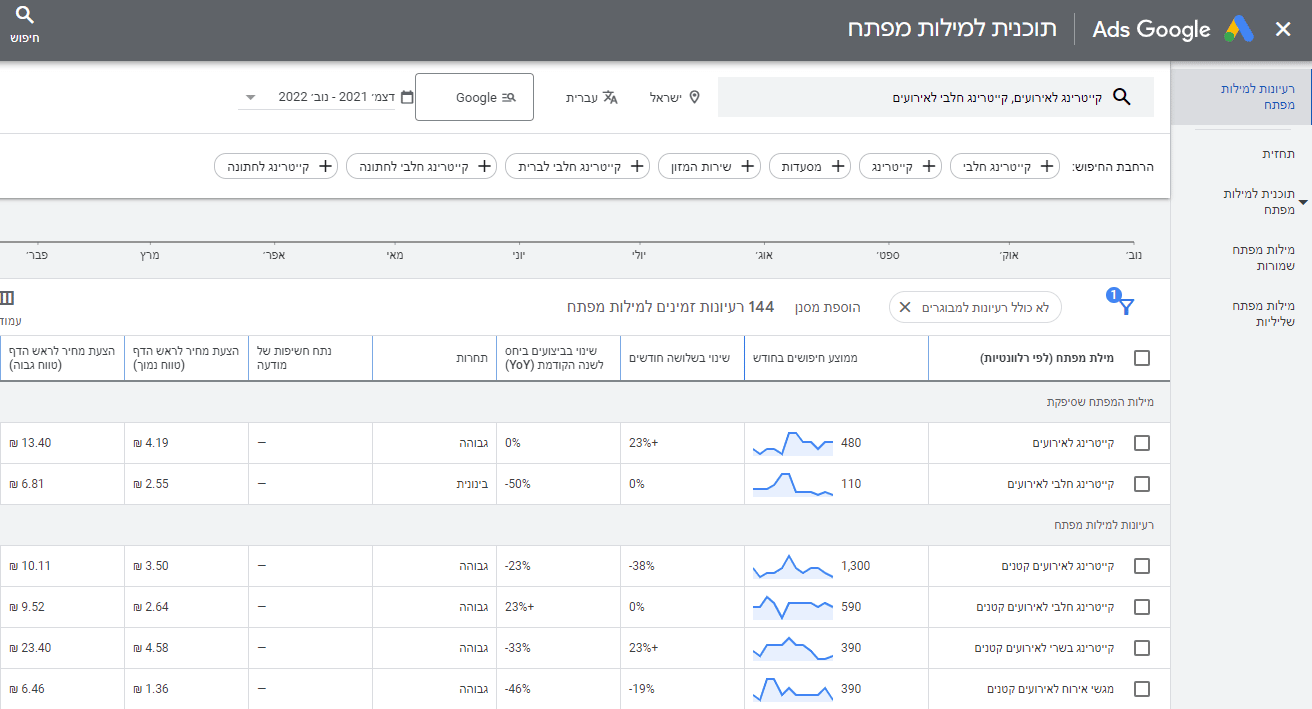Check the קייטרינג בשרי לאירועים קטנים row checkbox
Viewport: 1312px width, 709px height.
(x=1142, y=648)
